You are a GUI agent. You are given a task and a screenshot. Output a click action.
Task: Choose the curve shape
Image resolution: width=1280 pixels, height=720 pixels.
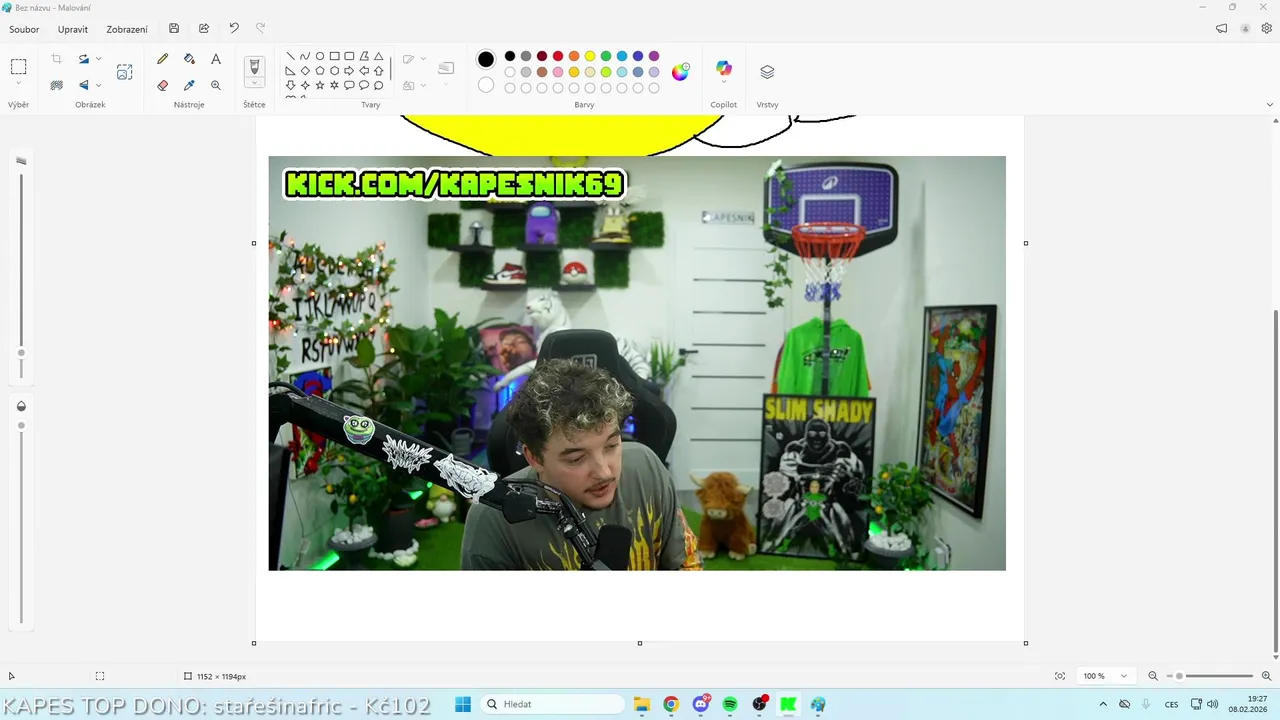point(305,56)
